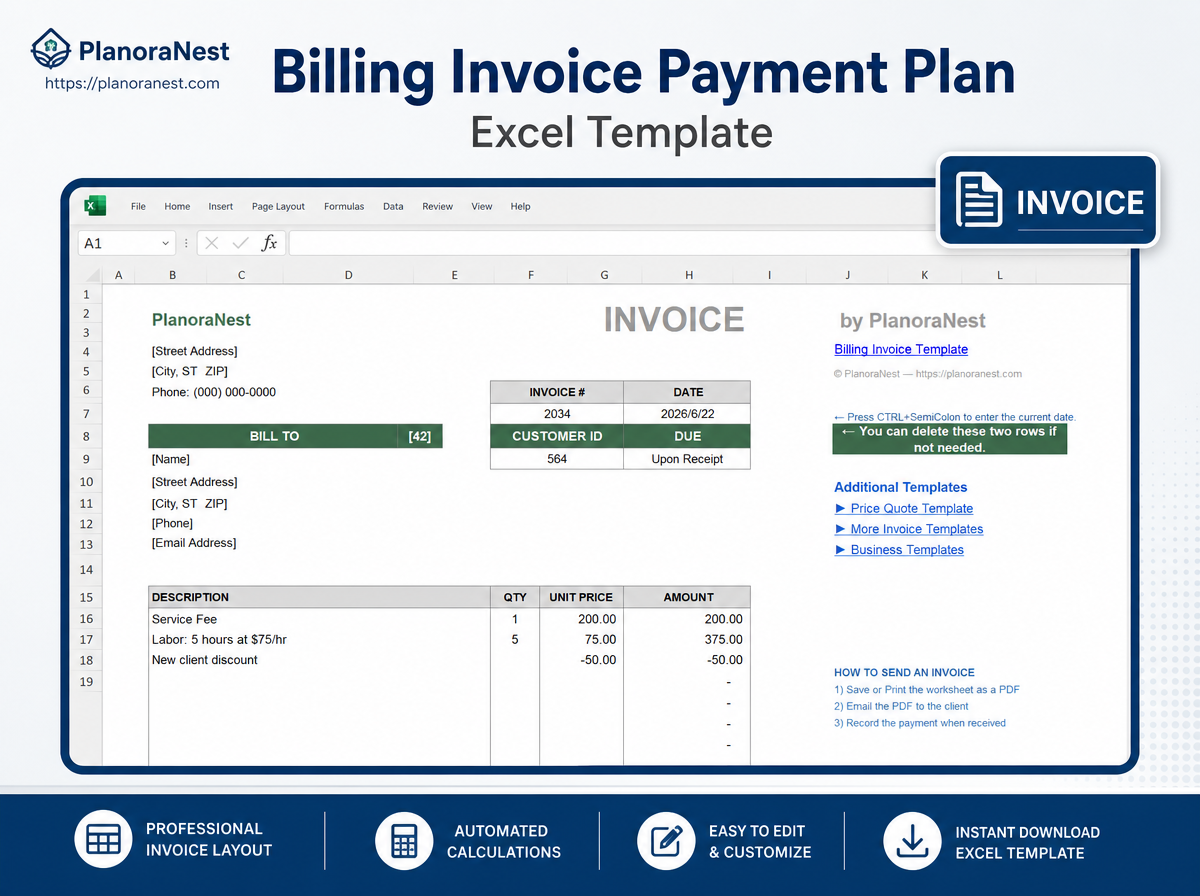Image resolution: width=1200 pixels, height=896 pixels.
Task: Open the Help tab
Action: tap(520, 206)
